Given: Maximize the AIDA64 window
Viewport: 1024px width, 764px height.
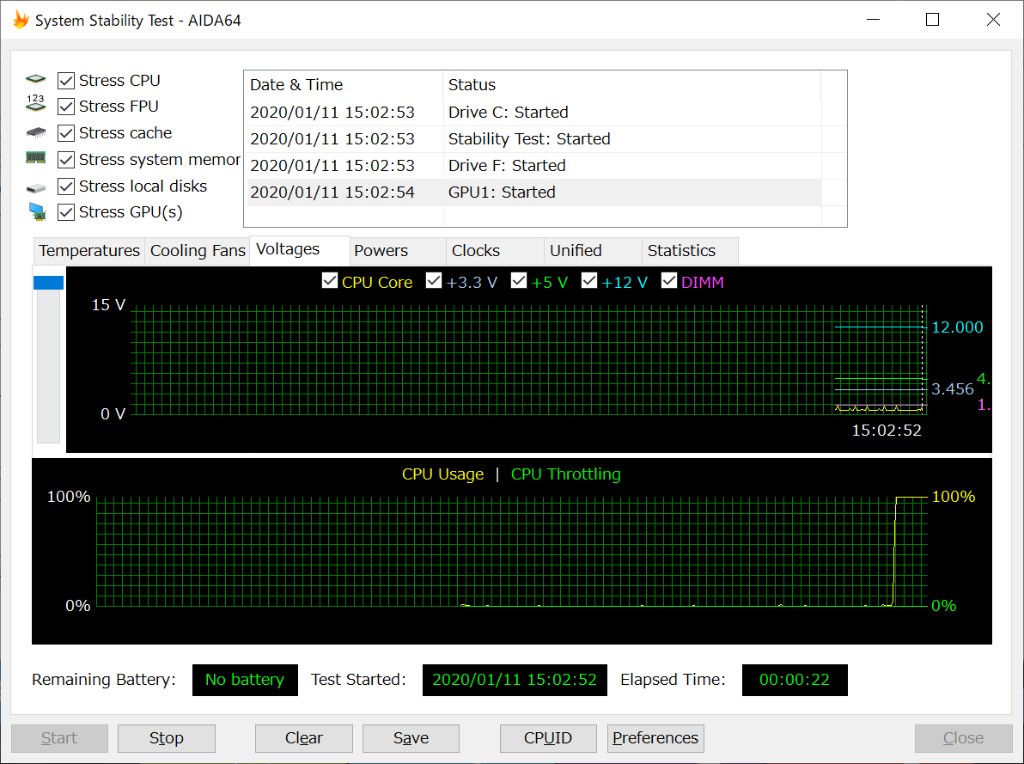Looking at the screenshot, I should pyautogui.click(x=933, y=20).
